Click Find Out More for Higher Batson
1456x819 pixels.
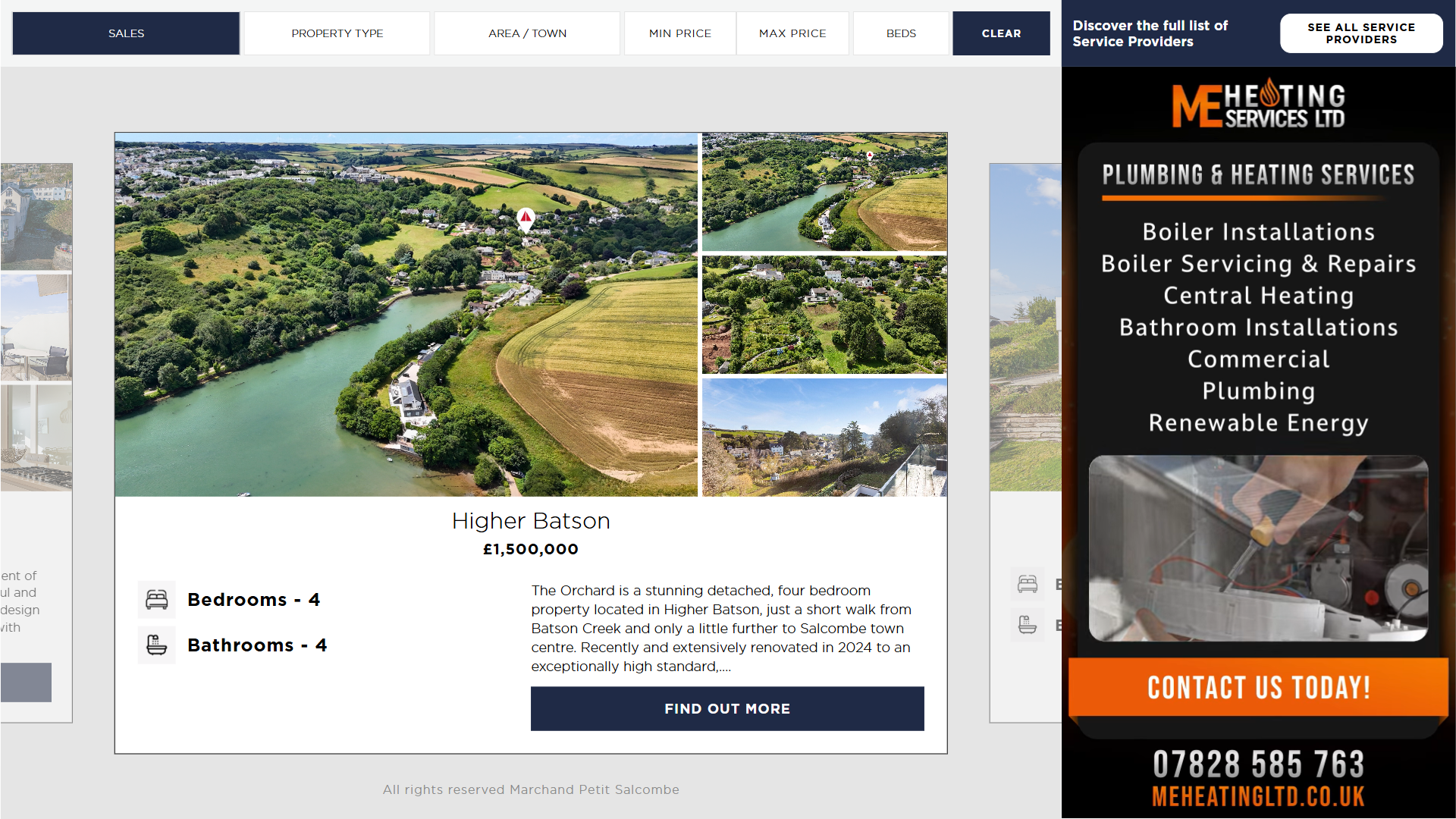pos(726,709)
